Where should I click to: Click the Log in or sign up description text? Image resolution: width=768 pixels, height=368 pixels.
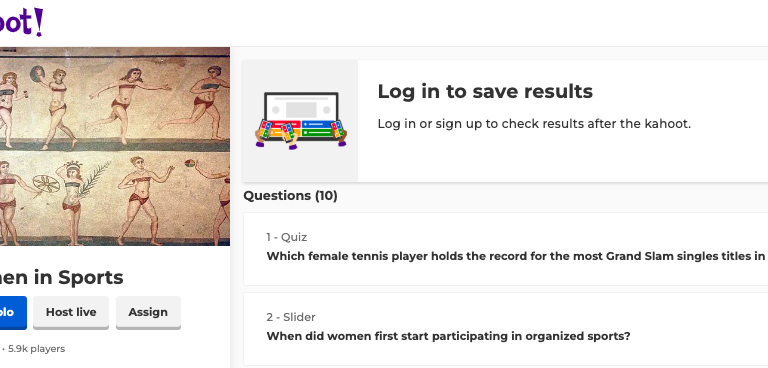(x=534, y=124)
